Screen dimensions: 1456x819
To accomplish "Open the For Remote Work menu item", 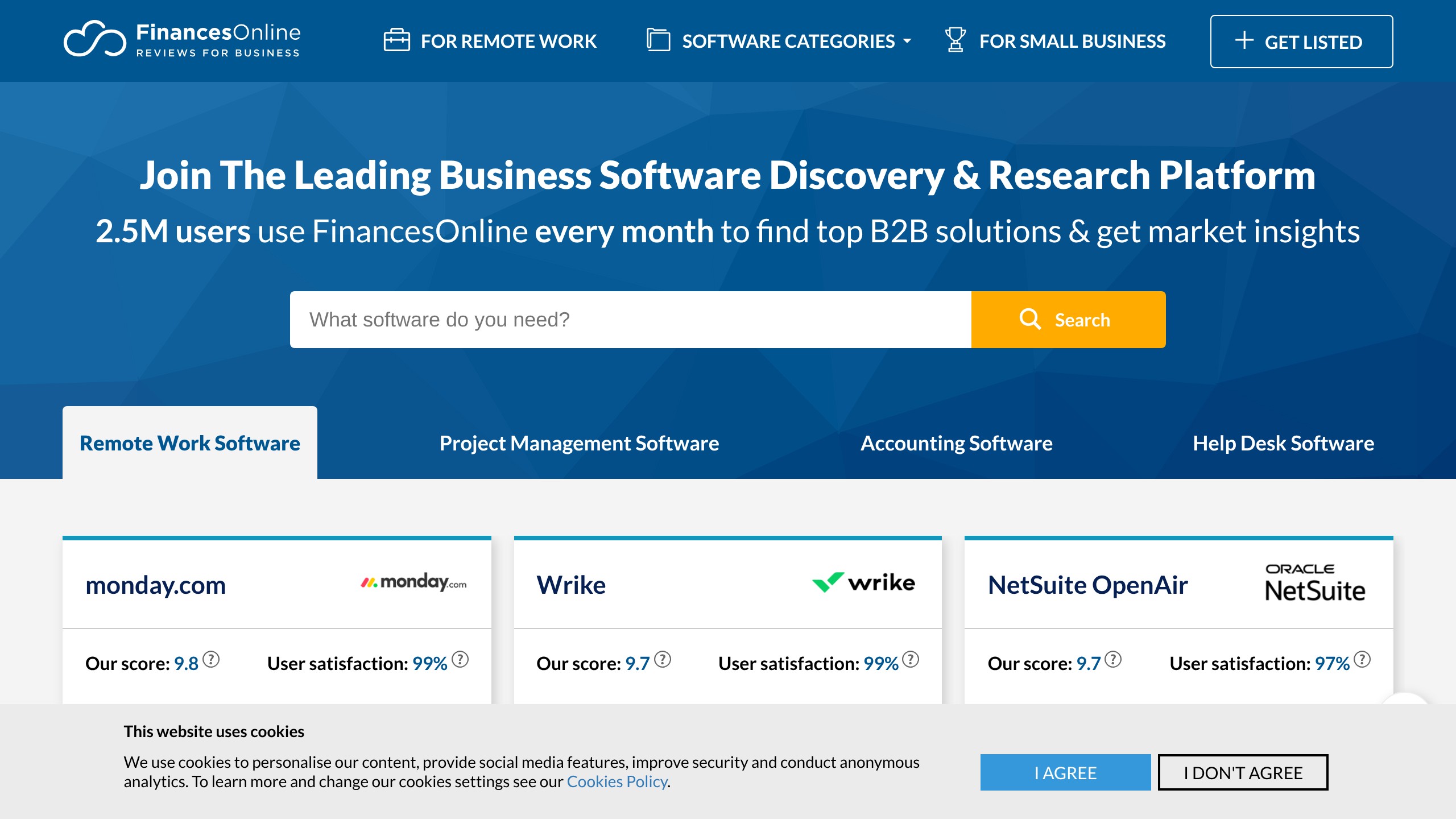I will 490,41.
